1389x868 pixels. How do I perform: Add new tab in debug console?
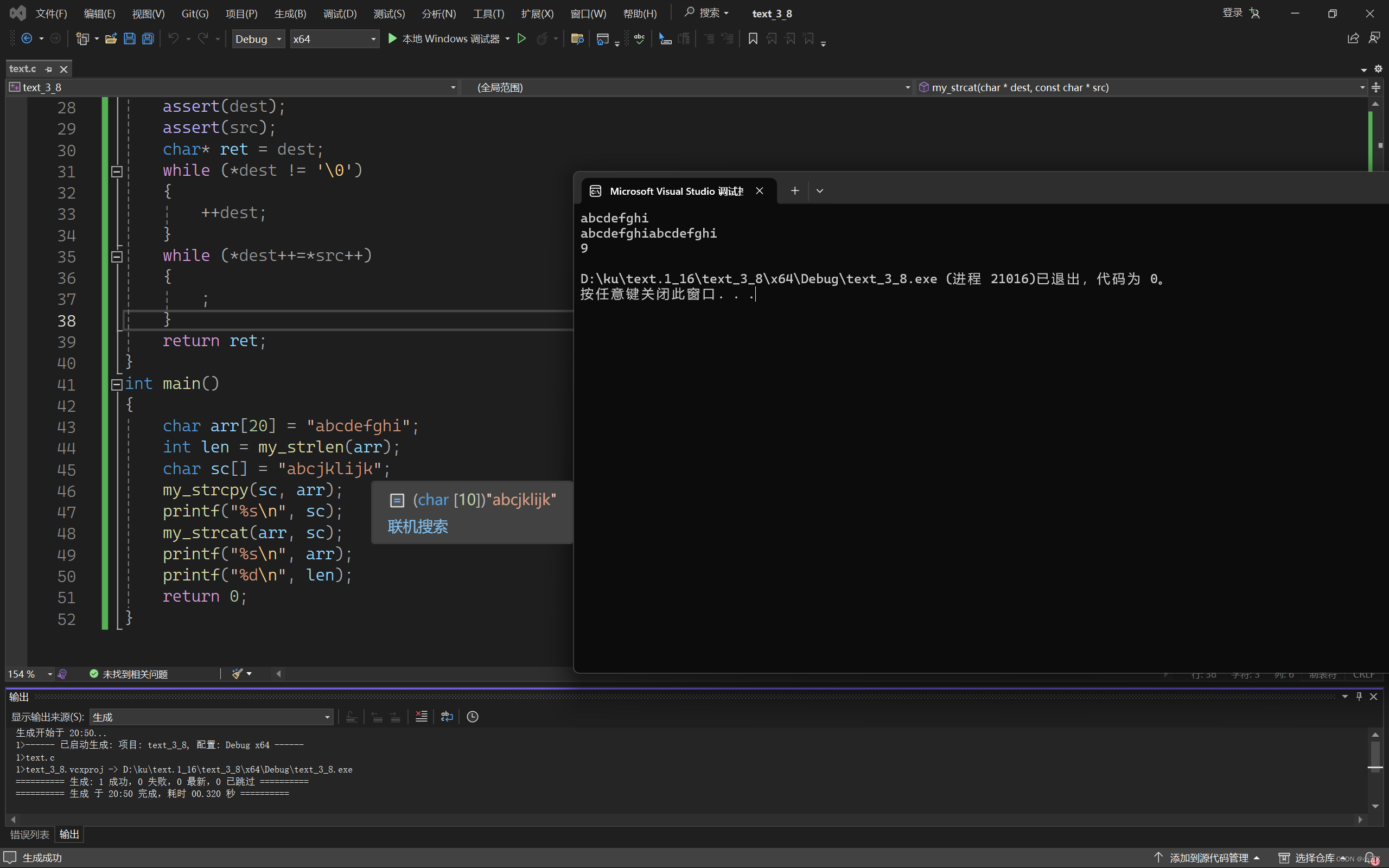(x=794, y=190)
